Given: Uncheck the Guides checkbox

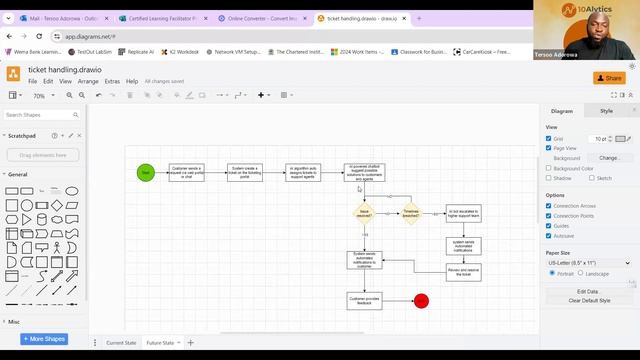Looking at the screenshot, I should tap(549, 226).
